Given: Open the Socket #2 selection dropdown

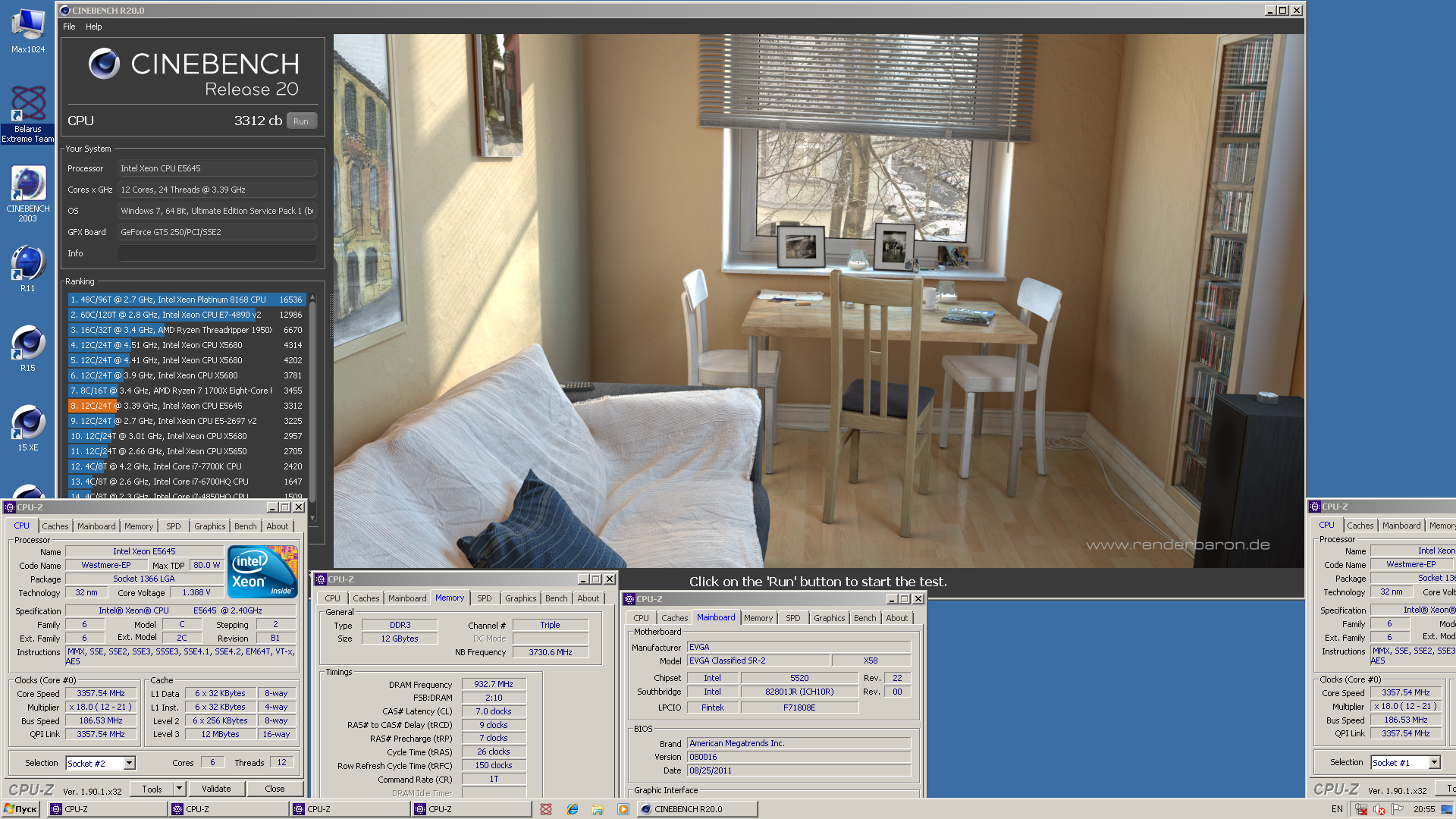Looking at the screenshot, I should (129, 763).
